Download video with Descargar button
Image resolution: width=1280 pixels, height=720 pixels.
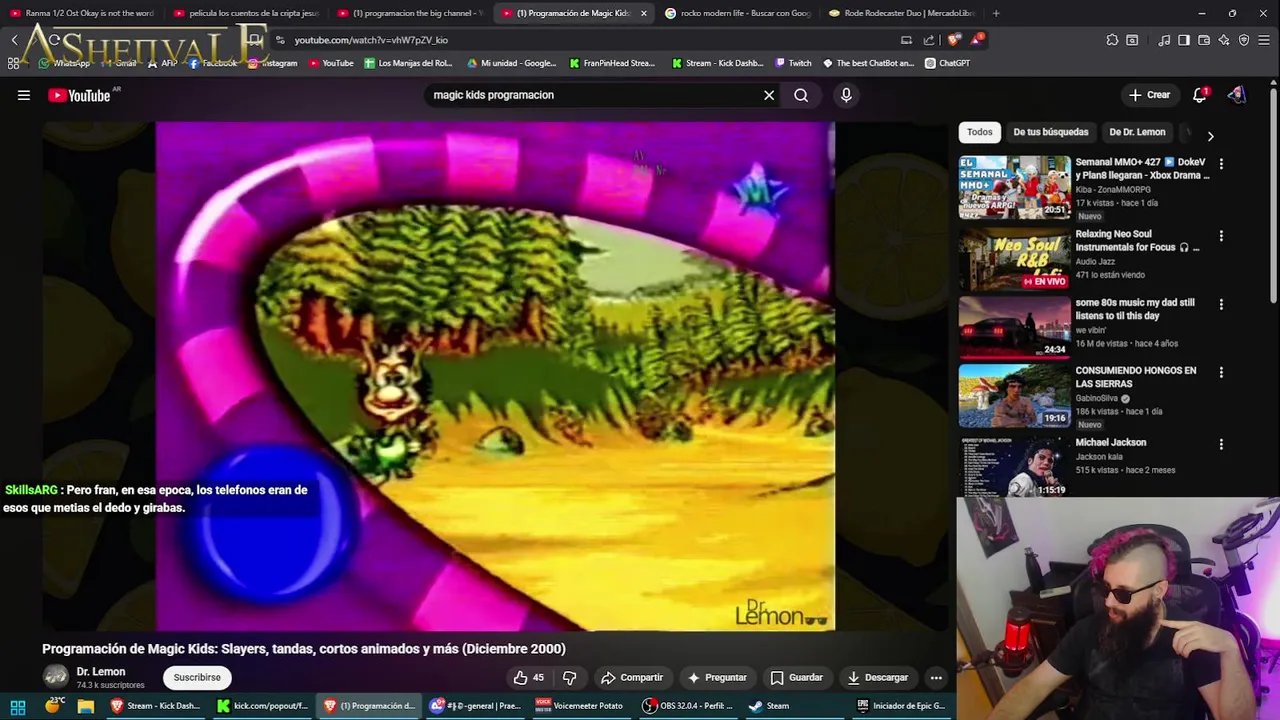pos(877,678)
